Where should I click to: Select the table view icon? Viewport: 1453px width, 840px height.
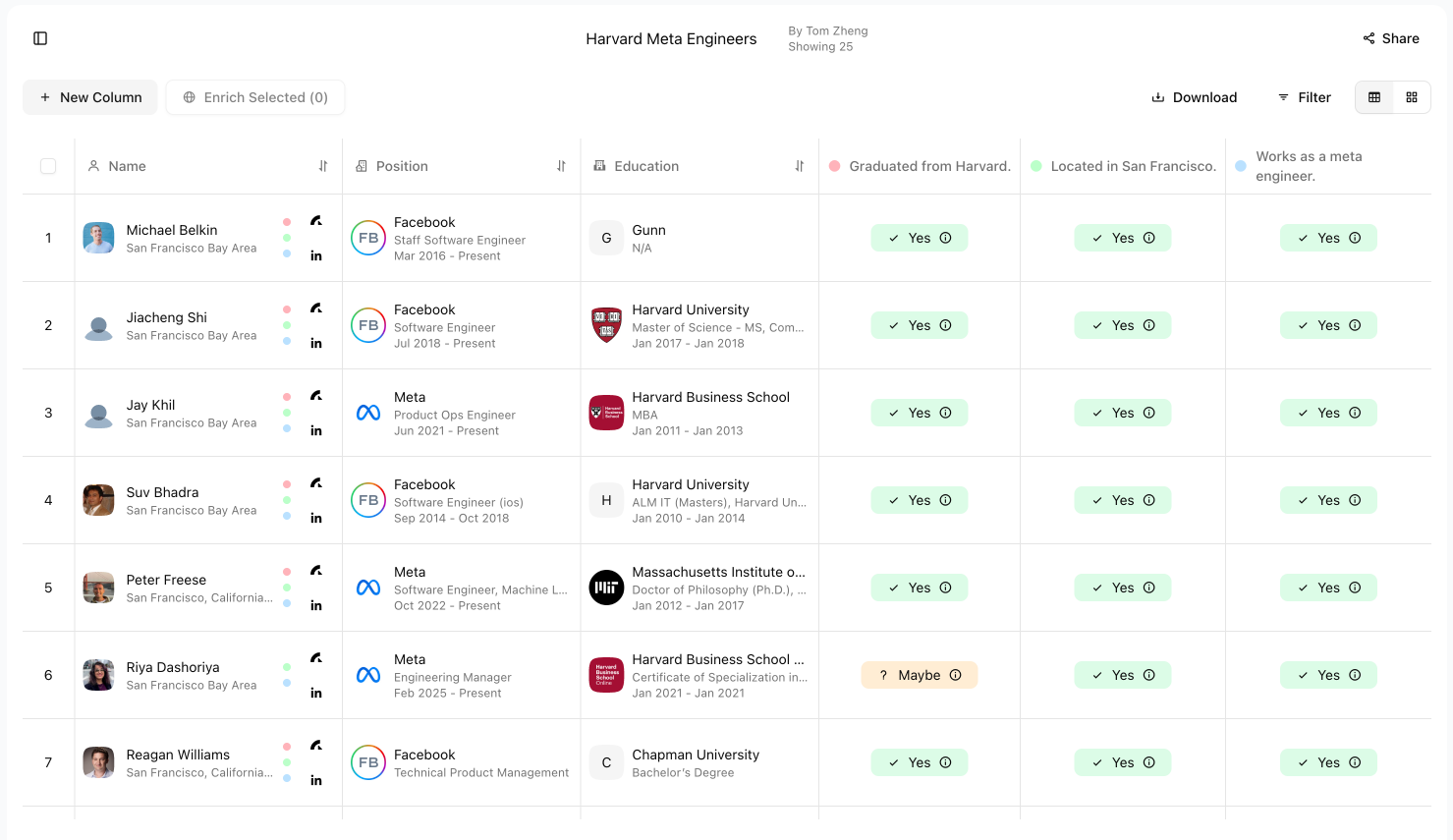pos(1374,97)
